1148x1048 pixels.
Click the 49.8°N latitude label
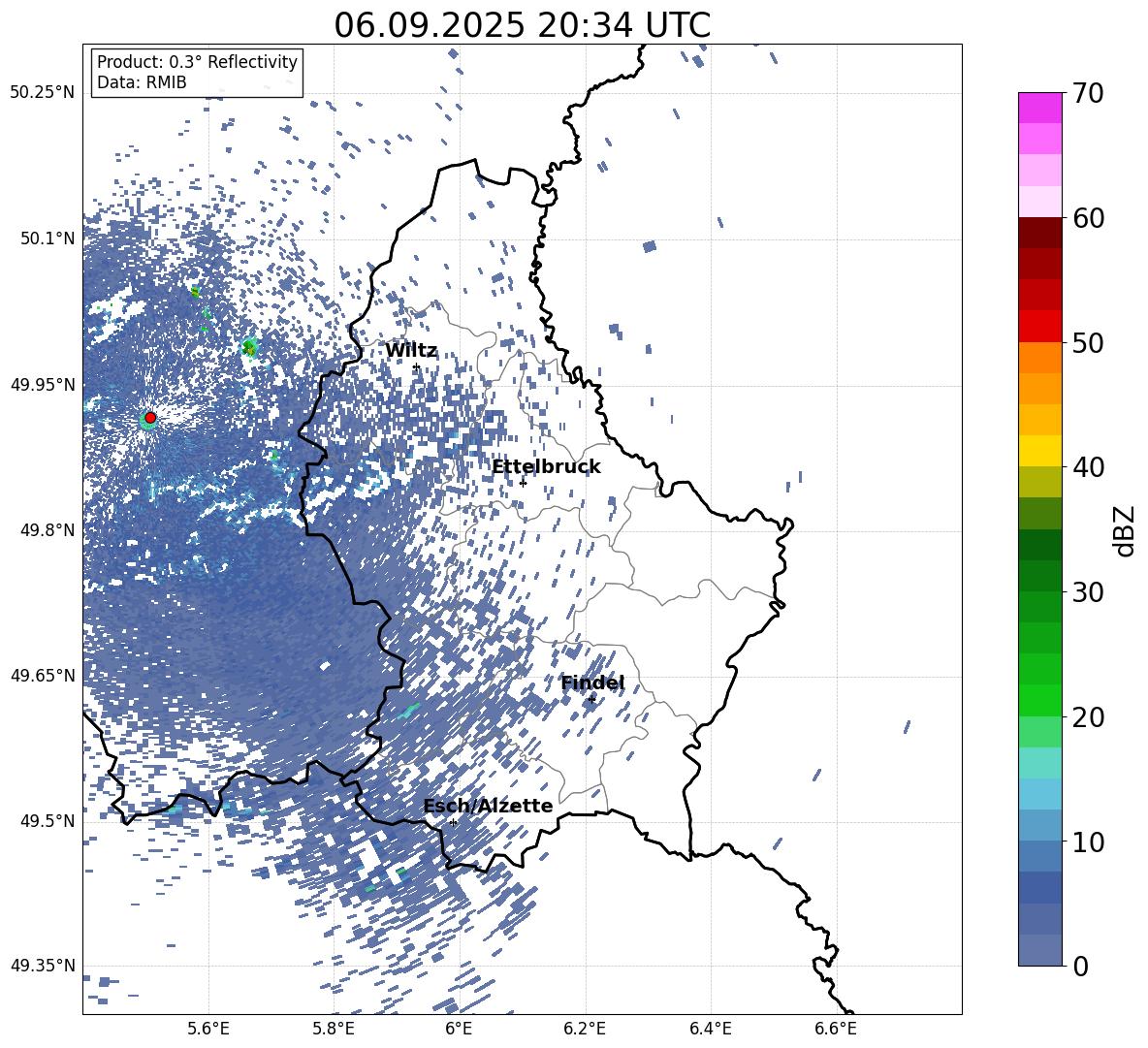coord(47,530)
